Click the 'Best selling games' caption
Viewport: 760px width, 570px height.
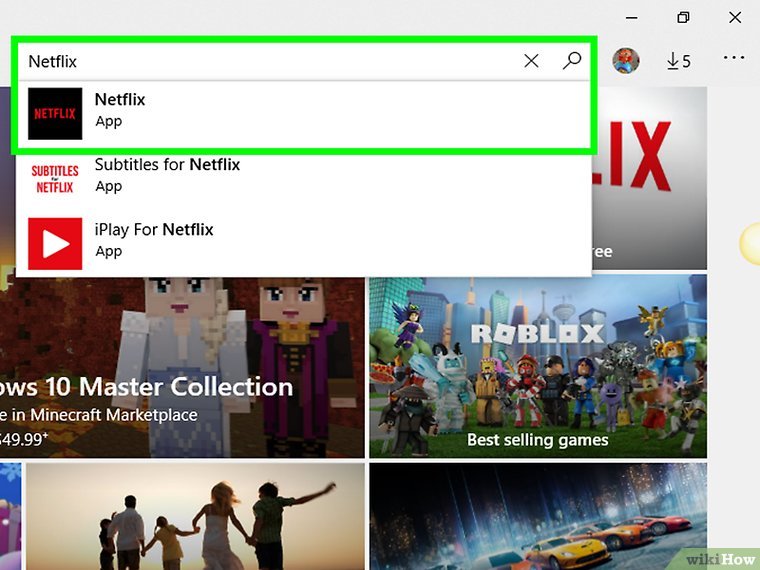pyautogui.click(x=538, y=440)
